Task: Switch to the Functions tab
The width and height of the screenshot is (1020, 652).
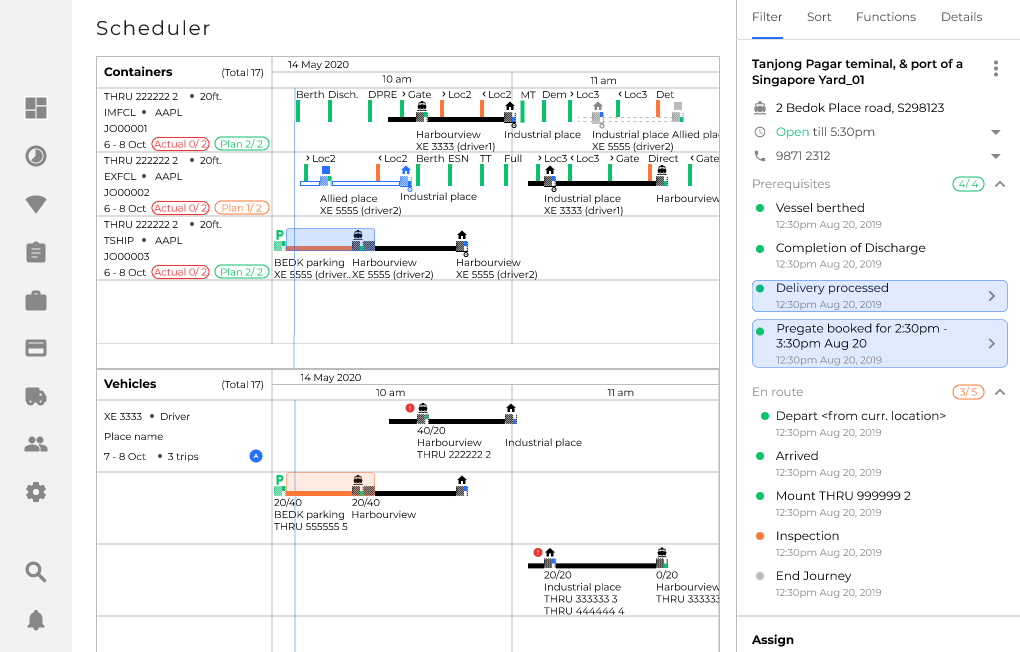Action: 885,17
